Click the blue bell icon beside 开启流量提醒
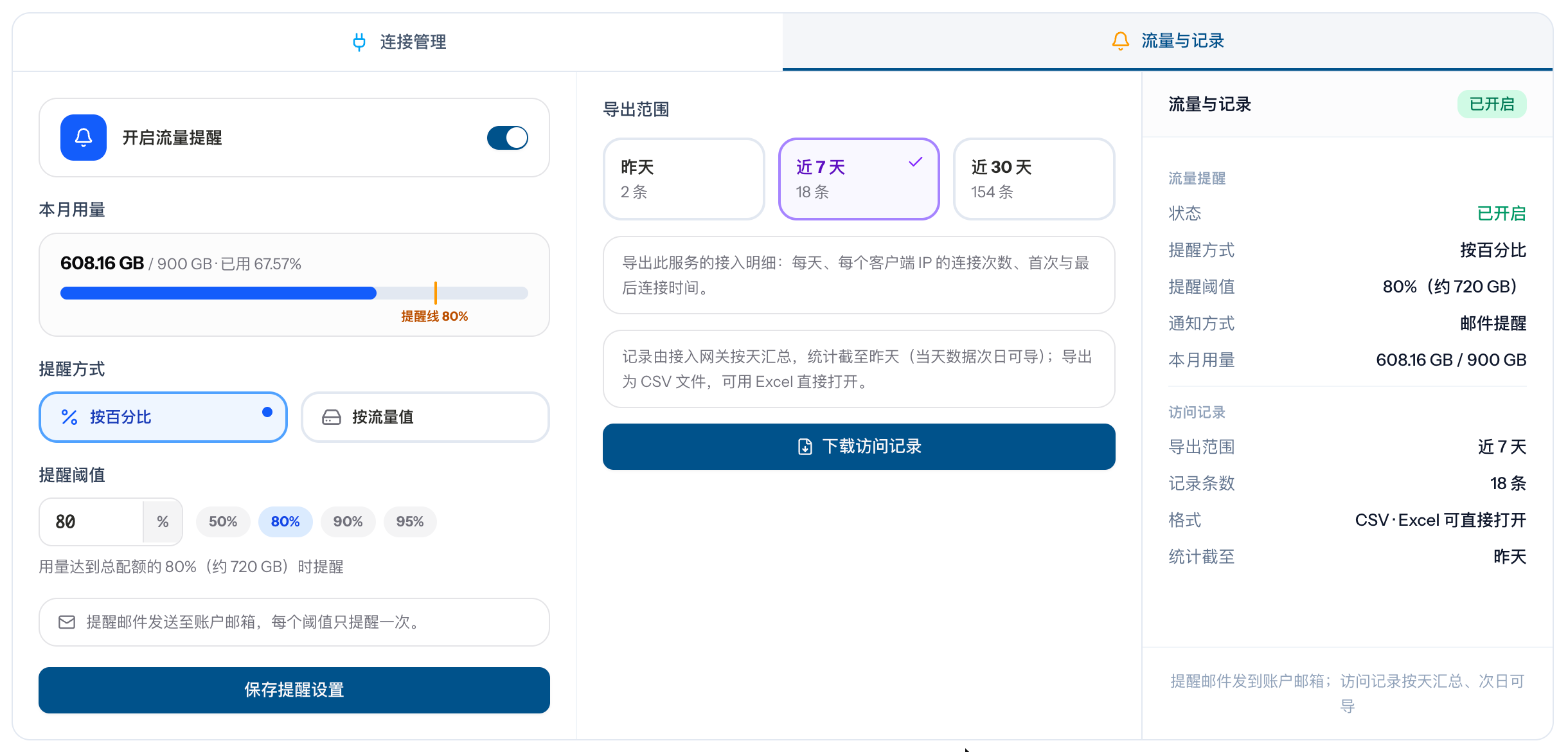The height and width of the screenshot is (752, 1568). click(83, 138)
